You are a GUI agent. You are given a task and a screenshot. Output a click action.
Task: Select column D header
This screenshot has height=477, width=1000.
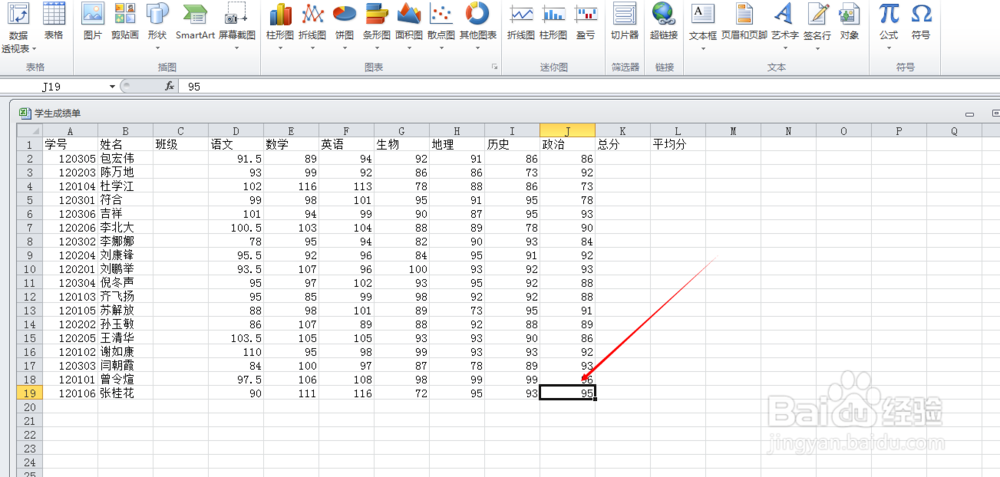pos(236,131)
